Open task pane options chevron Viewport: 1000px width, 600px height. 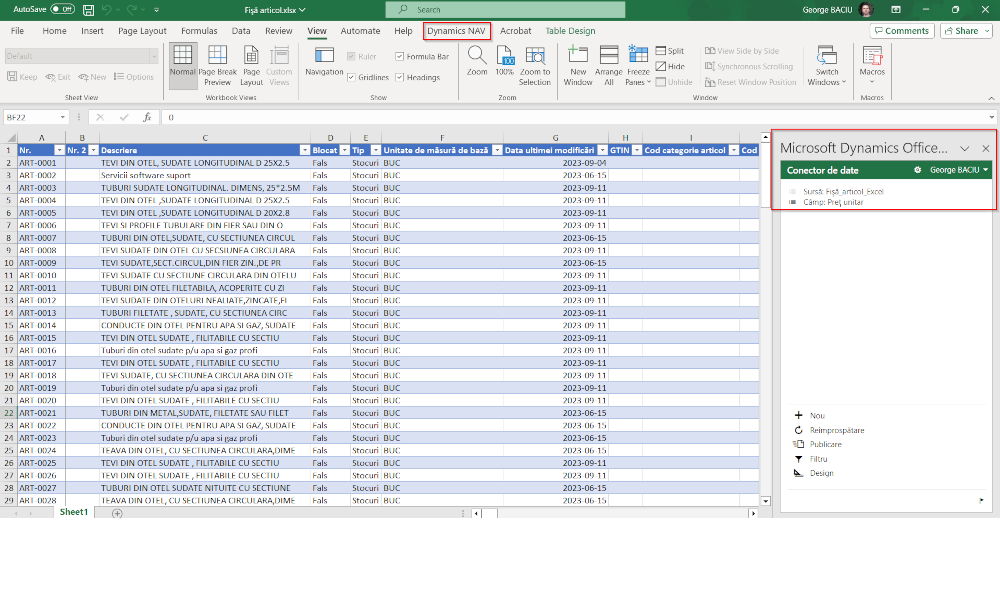point(964,149)
